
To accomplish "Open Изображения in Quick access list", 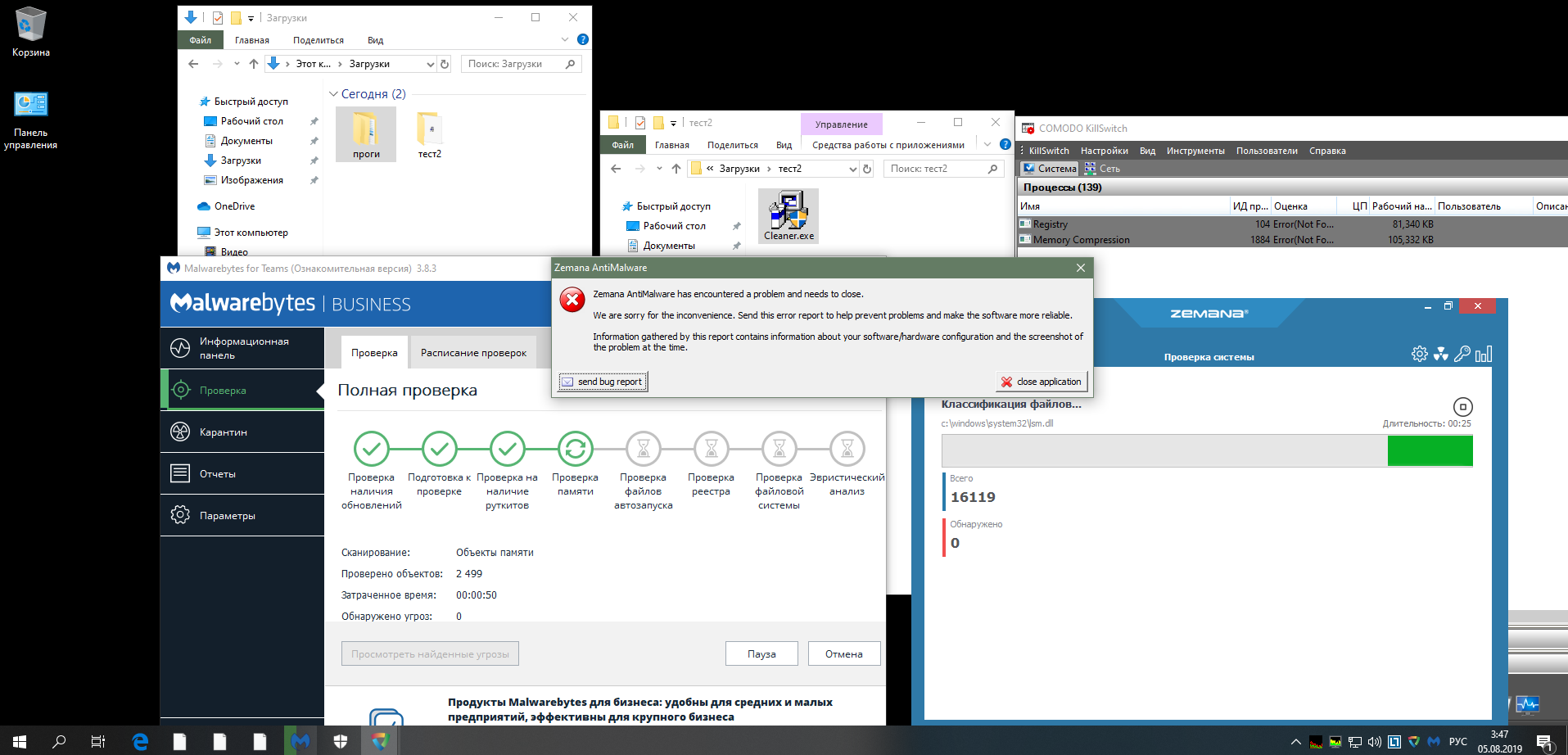I will [x=251, y=180].
